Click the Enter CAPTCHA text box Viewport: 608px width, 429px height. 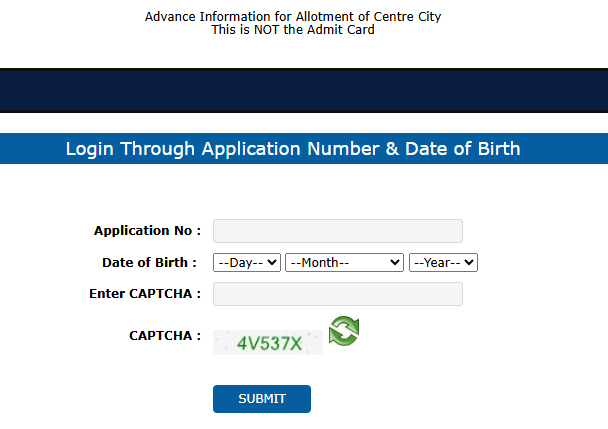click(337, 294)
